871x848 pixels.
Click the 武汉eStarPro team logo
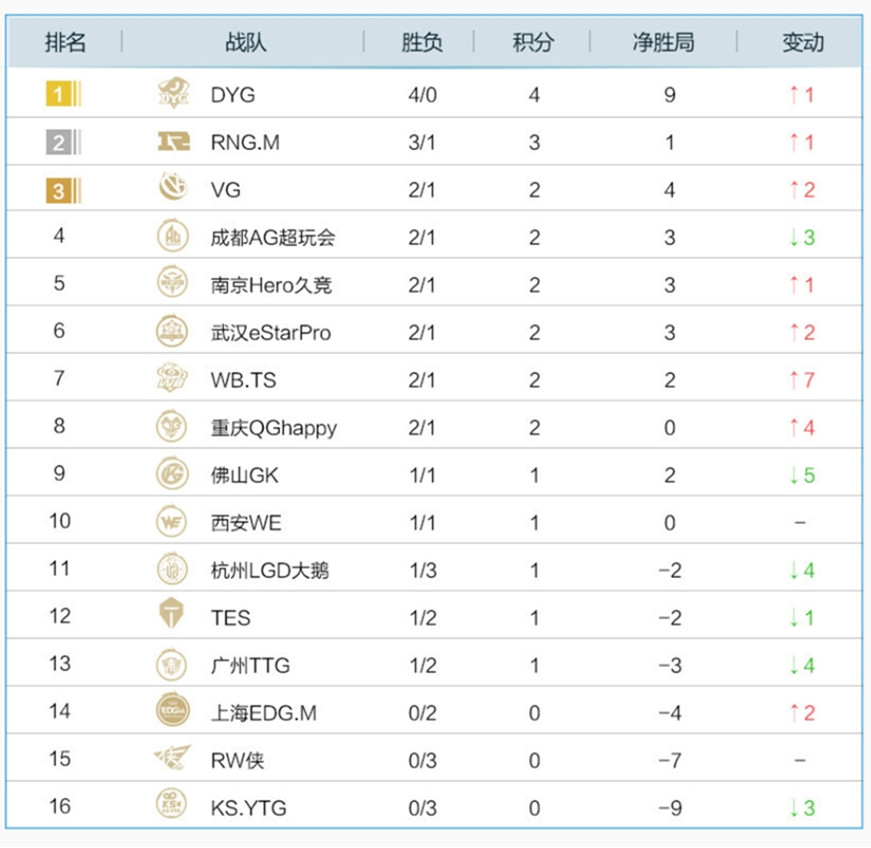(172, 331)
